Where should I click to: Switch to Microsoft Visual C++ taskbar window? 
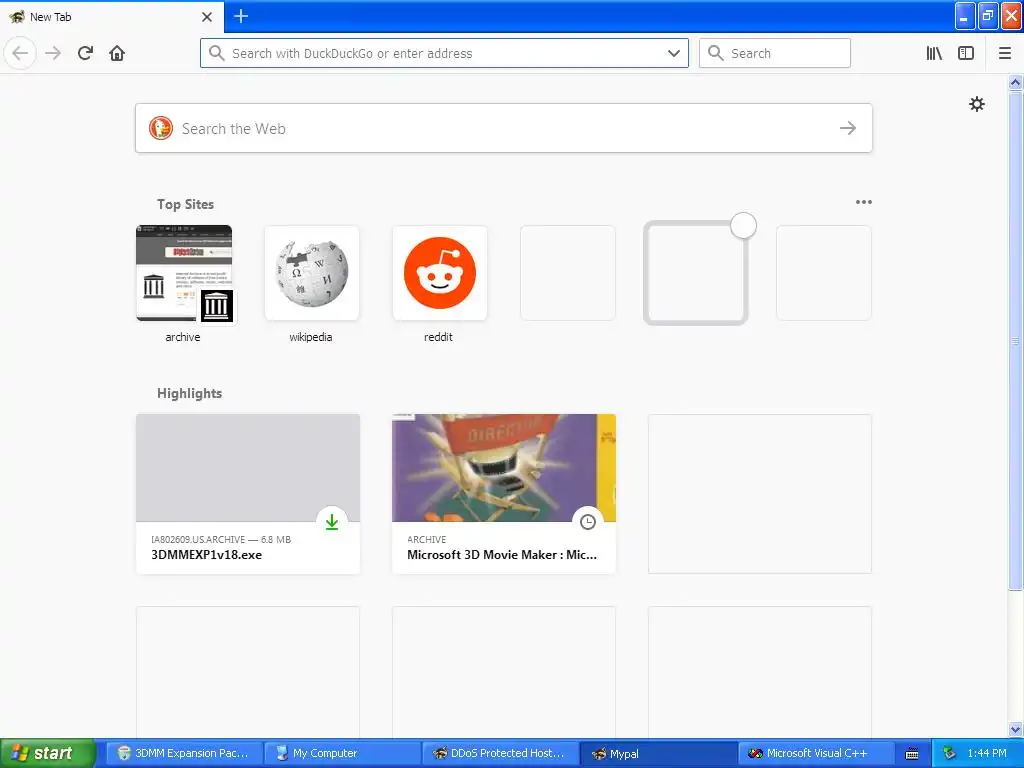[816, 753]
